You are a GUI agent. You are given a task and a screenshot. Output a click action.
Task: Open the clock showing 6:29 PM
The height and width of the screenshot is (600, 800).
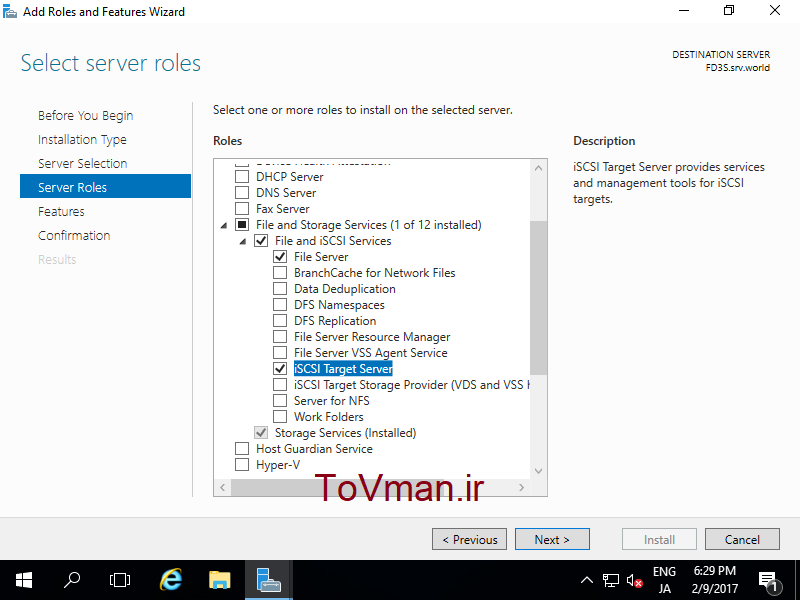tap(715, 580)
